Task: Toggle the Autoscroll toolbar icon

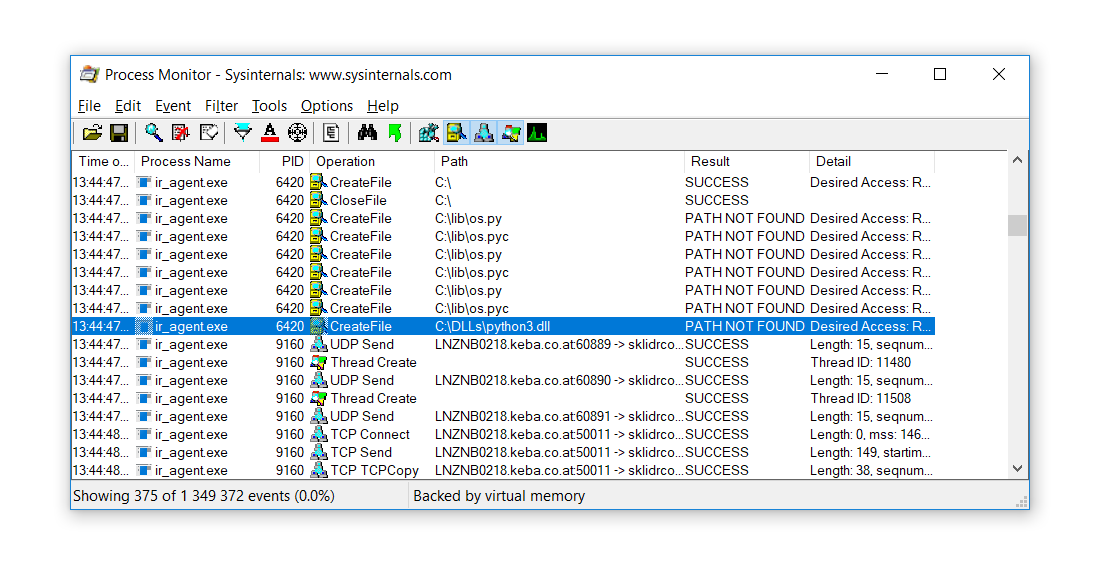Action: tap(181, 133)
